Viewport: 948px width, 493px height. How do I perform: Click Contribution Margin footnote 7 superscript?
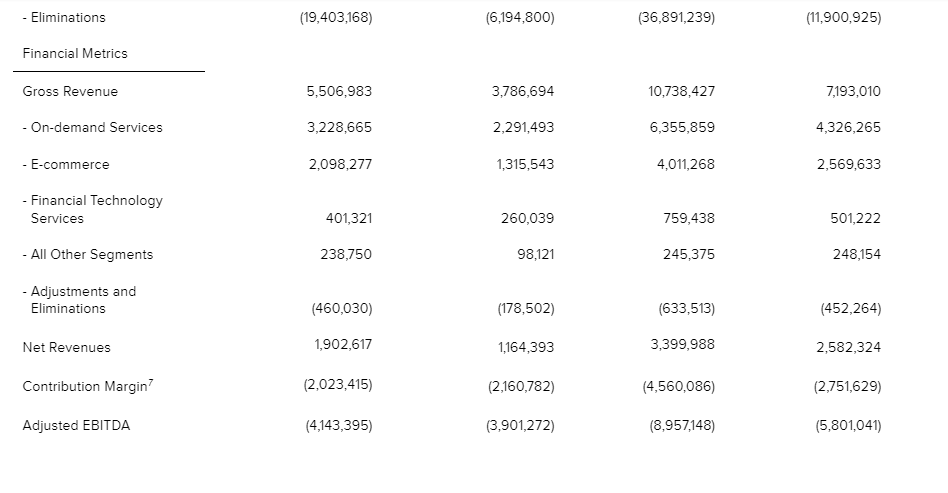pos(151,382)
